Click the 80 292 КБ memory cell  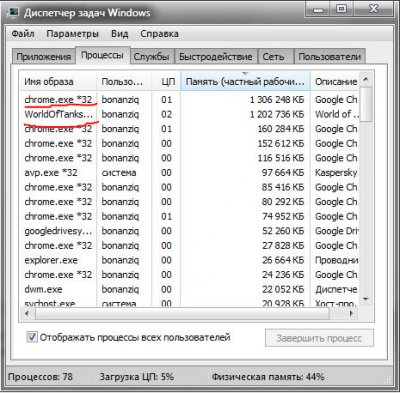click(283, 202)
